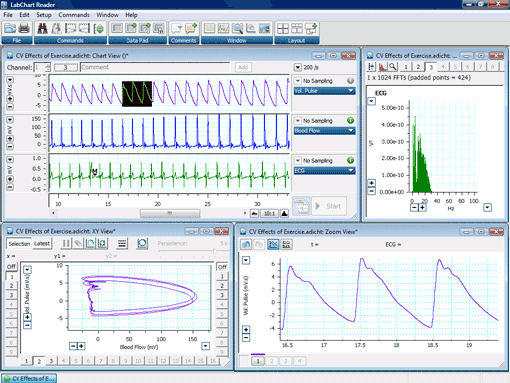Image resolution: width=510 pixels, height=383 pixels.
Task: Open the Blood Flow X-axis dropdown in XY View
Action: click(206, 346)
